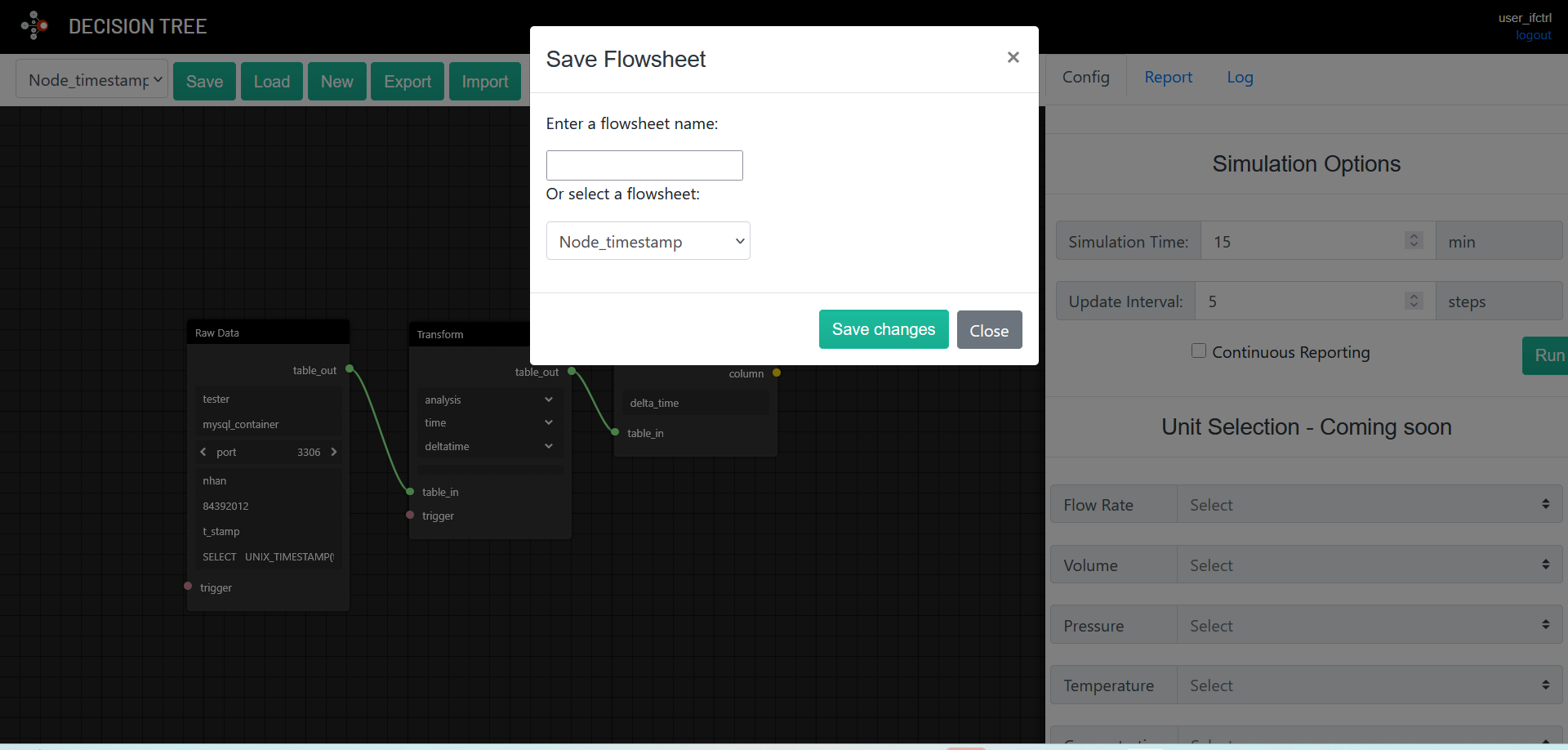Image resolution: width=1568 pixels, height=750 pixels.
Task: Click the delta_time field in the node
Action: 696,403
